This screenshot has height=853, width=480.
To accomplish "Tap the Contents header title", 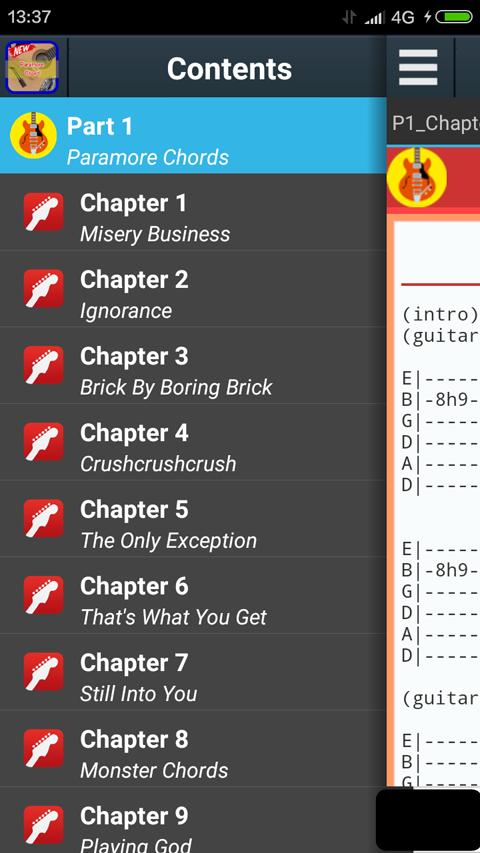I will (229, 69).
